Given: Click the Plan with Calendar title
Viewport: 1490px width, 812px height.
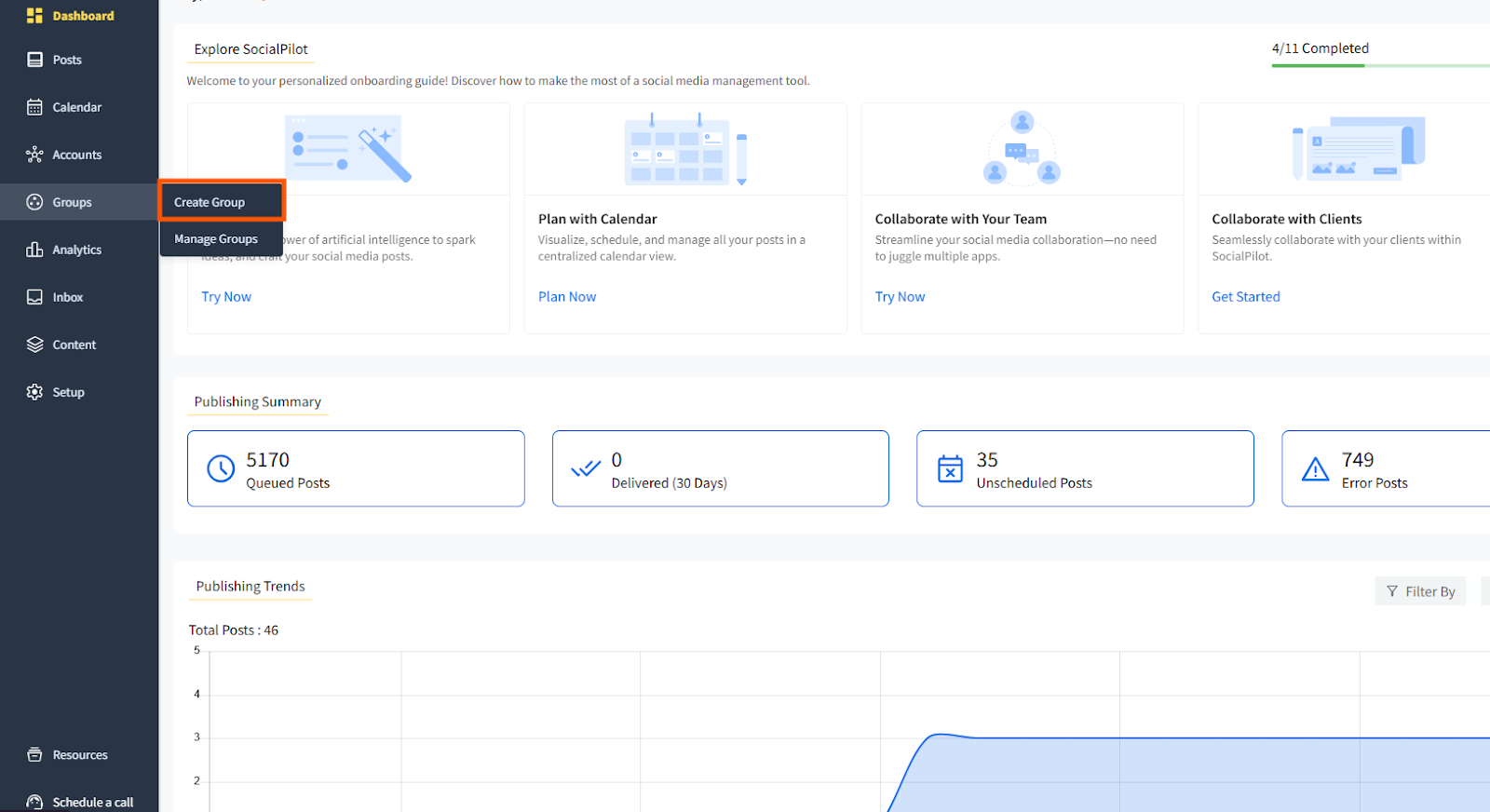Looking at the screenshot, I should (598, 219).
